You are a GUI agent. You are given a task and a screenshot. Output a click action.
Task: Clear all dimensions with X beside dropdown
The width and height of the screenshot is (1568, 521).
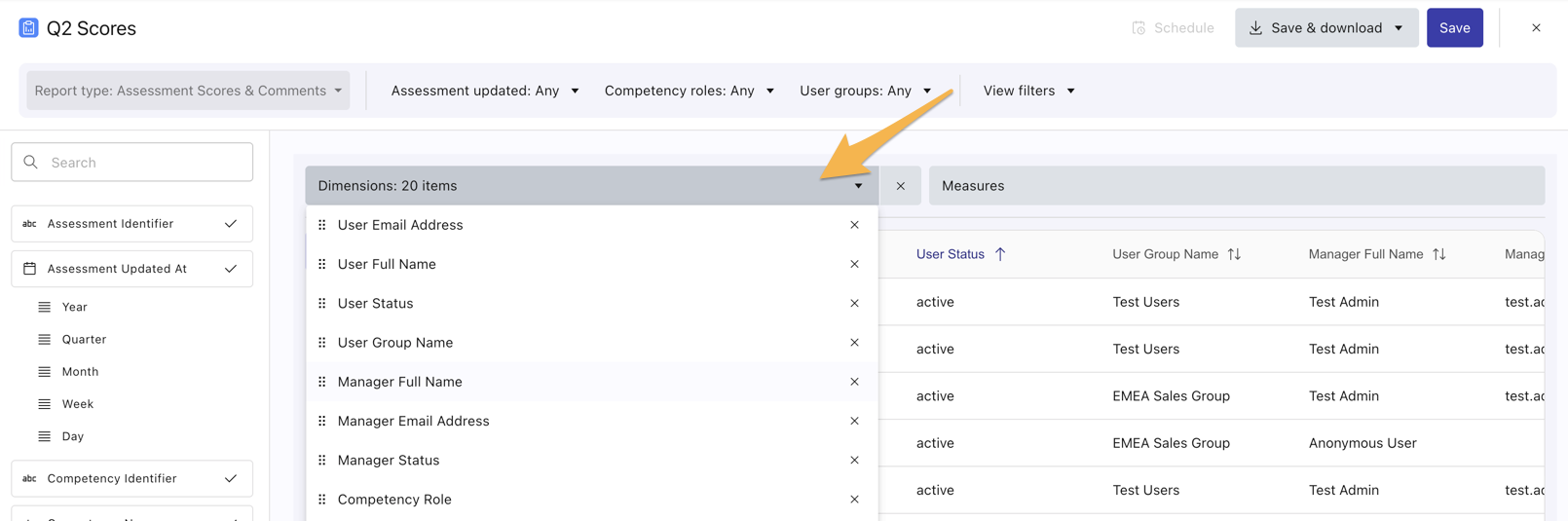[901, 186]
